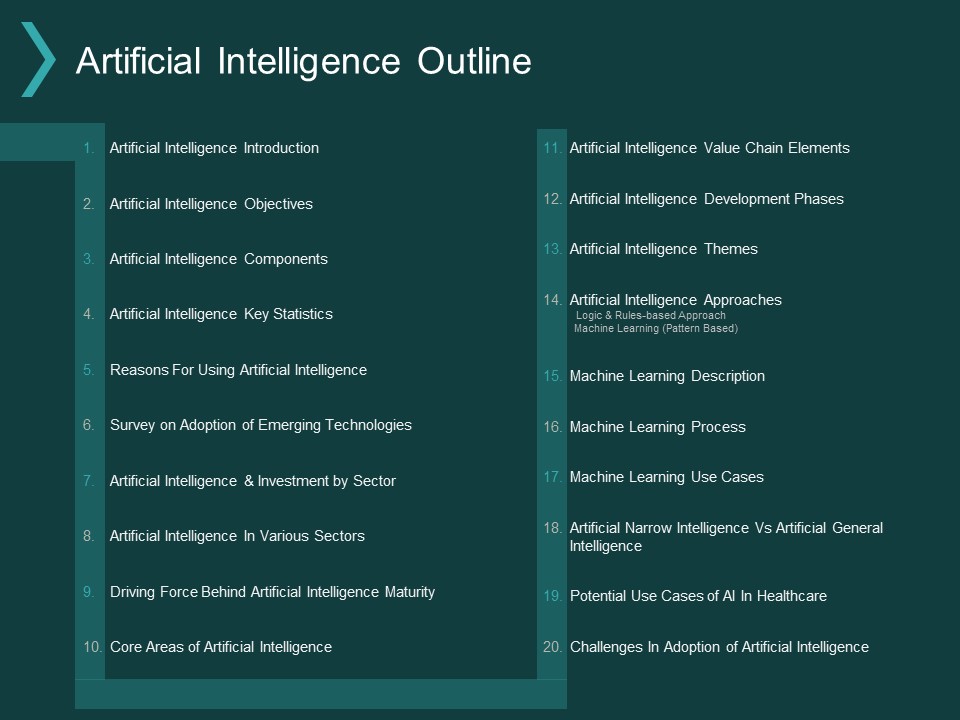960x720 pixels.
Task: Click 'Machine Learning Process' line
Action: coord(658,427)
